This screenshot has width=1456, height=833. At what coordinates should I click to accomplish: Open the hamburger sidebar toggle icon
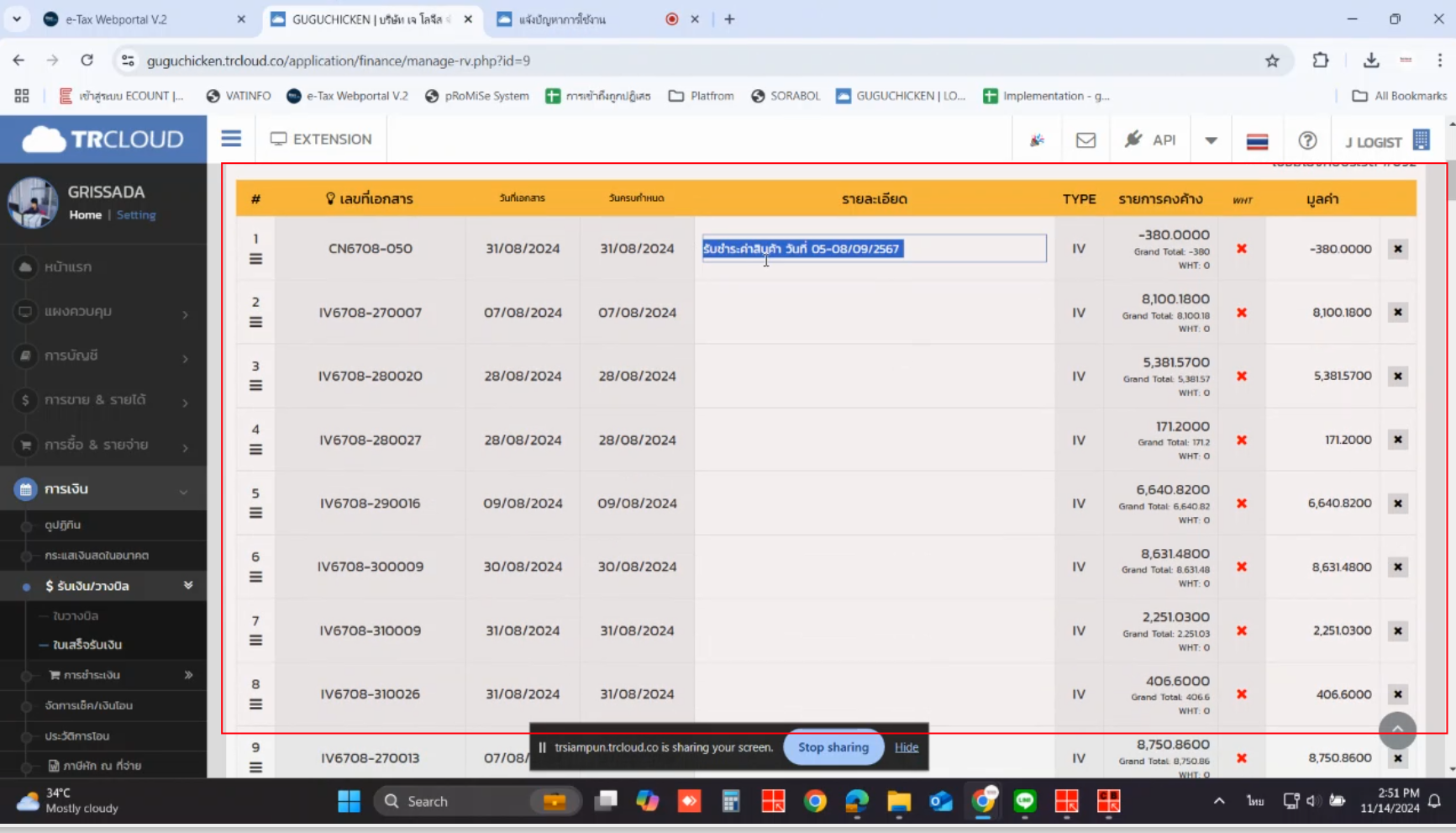click(x=231, y=139)
